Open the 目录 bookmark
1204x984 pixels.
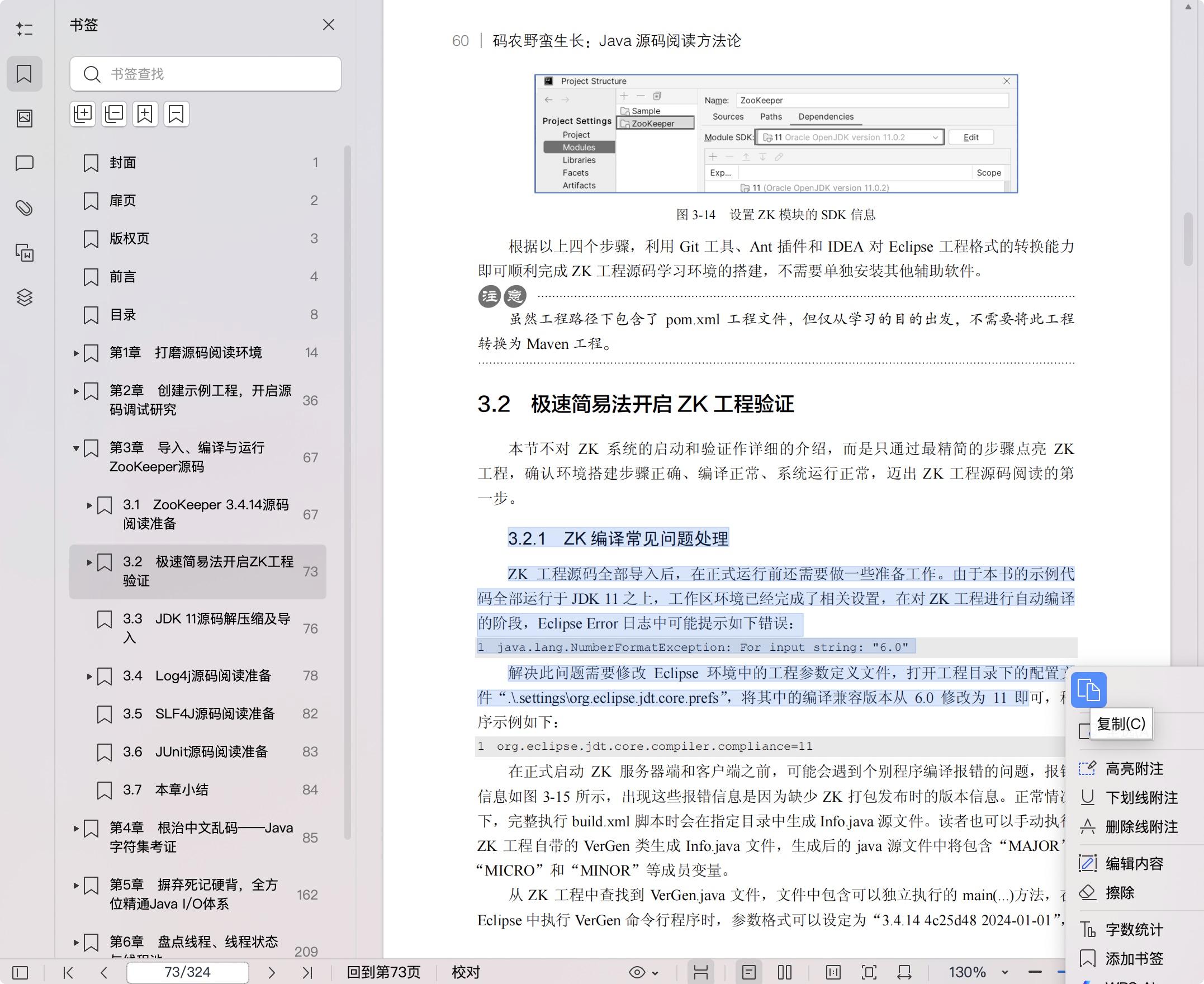click(198, 315)
